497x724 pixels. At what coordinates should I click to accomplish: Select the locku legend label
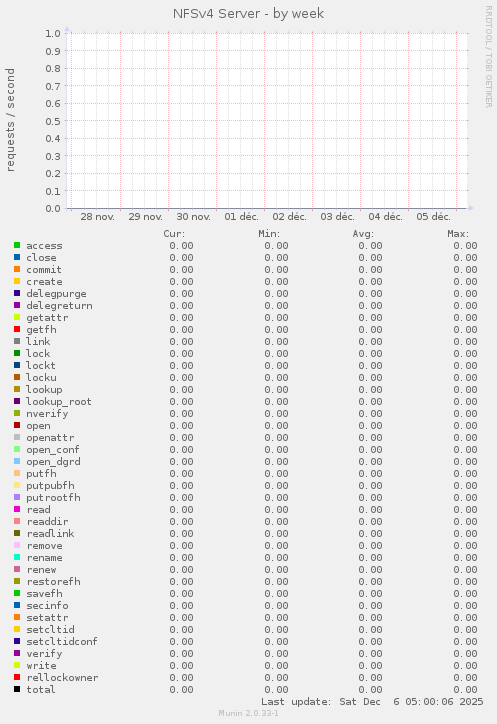tap(41, 378)
